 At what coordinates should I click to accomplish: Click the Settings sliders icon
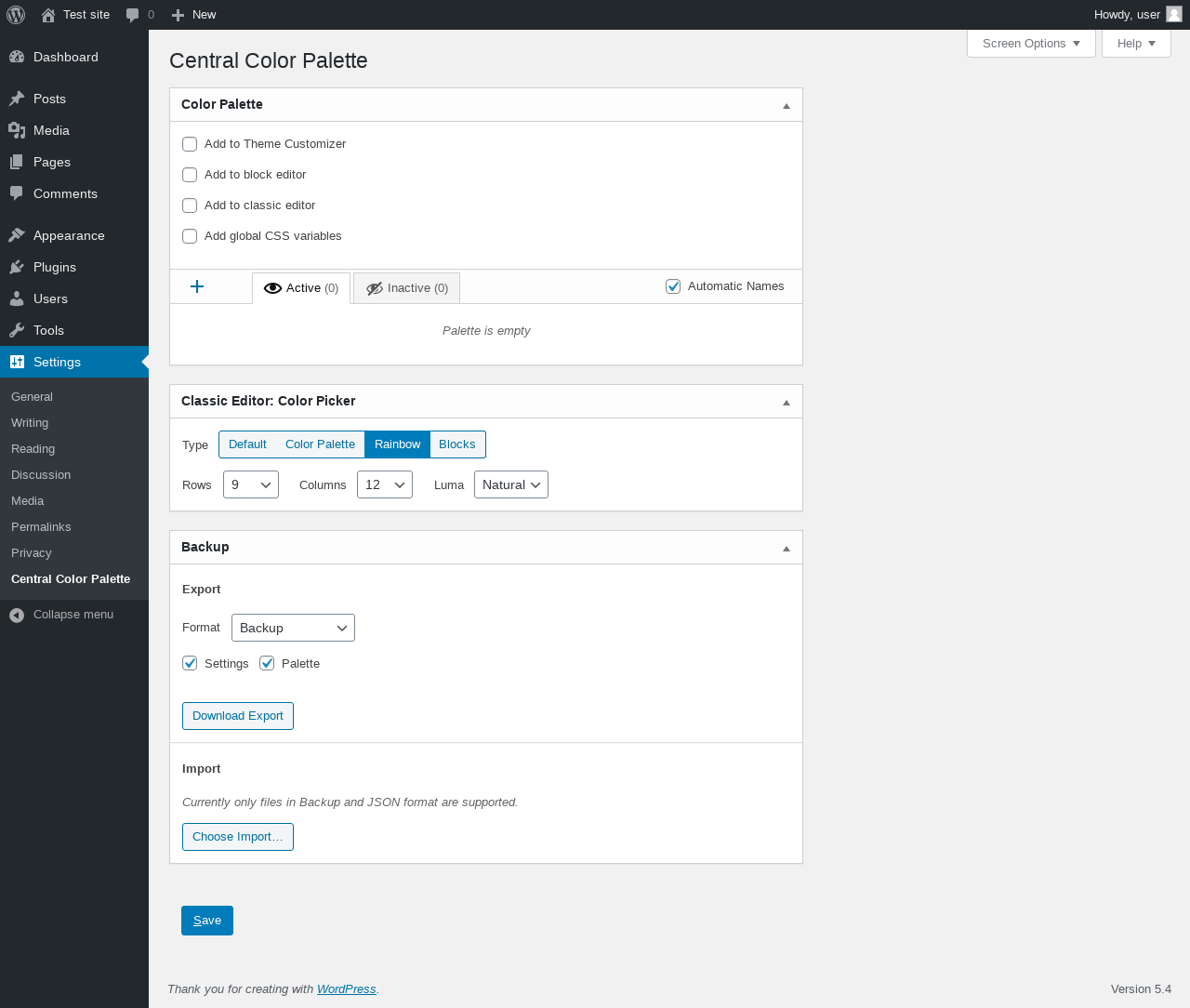click(17, 362)
